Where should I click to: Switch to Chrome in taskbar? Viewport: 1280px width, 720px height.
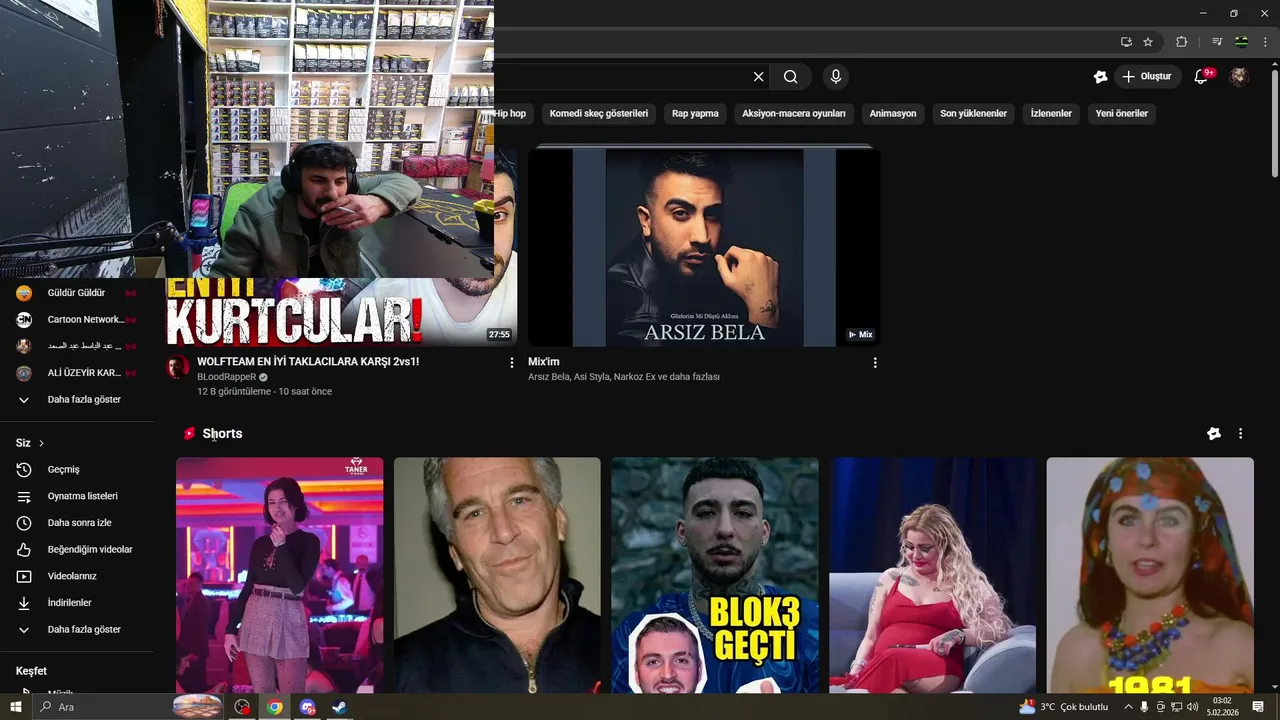[274, 707]
